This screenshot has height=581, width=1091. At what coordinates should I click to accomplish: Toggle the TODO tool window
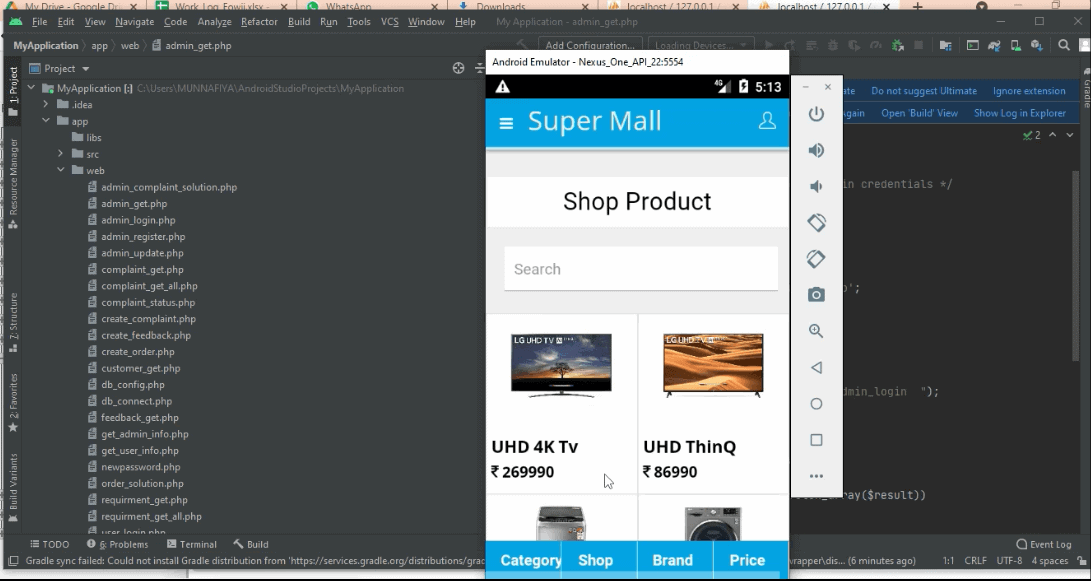pyautogui.click(x=50, y=544)
